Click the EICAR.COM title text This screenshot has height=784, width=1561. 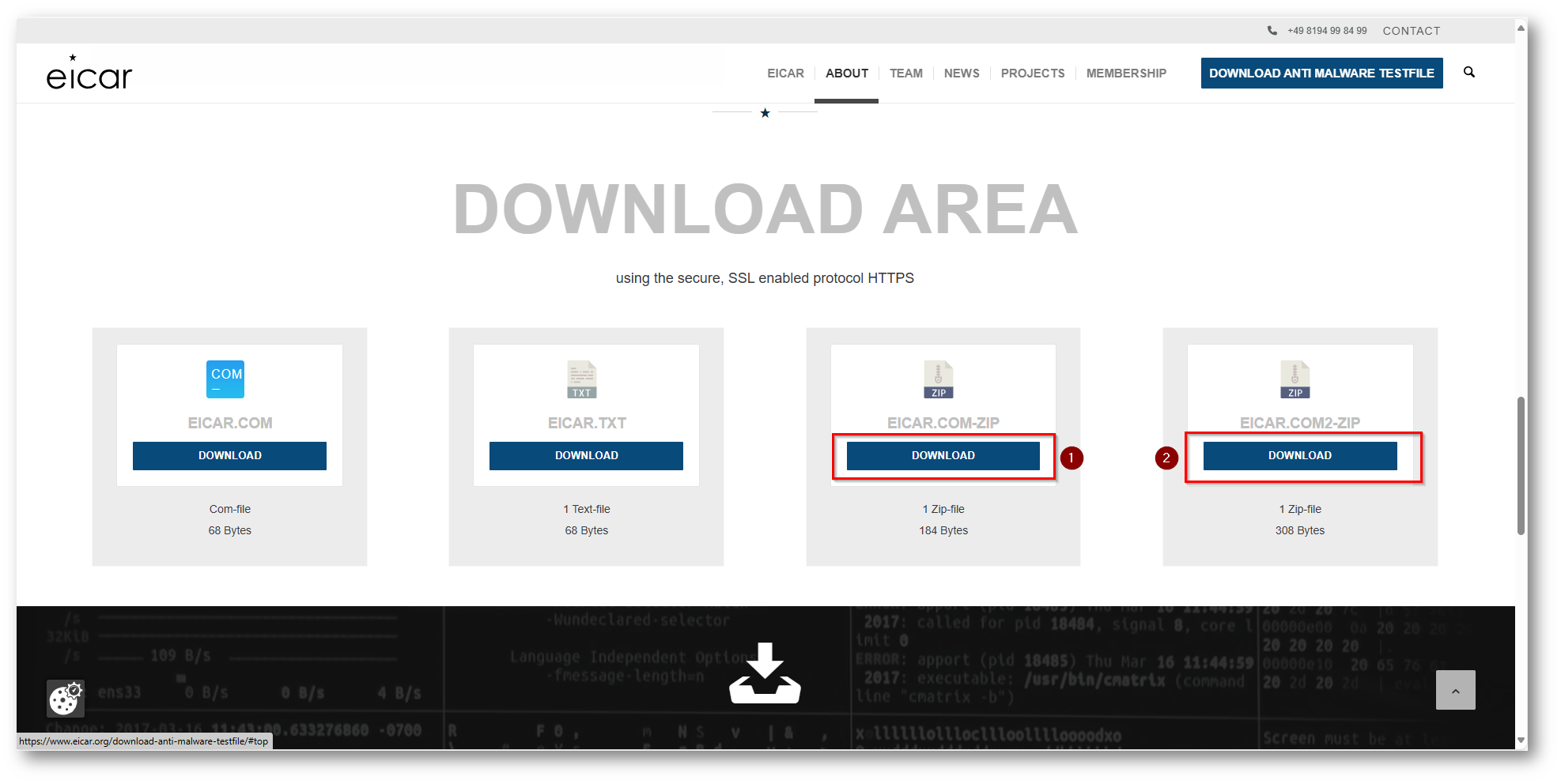coord(230,423)
